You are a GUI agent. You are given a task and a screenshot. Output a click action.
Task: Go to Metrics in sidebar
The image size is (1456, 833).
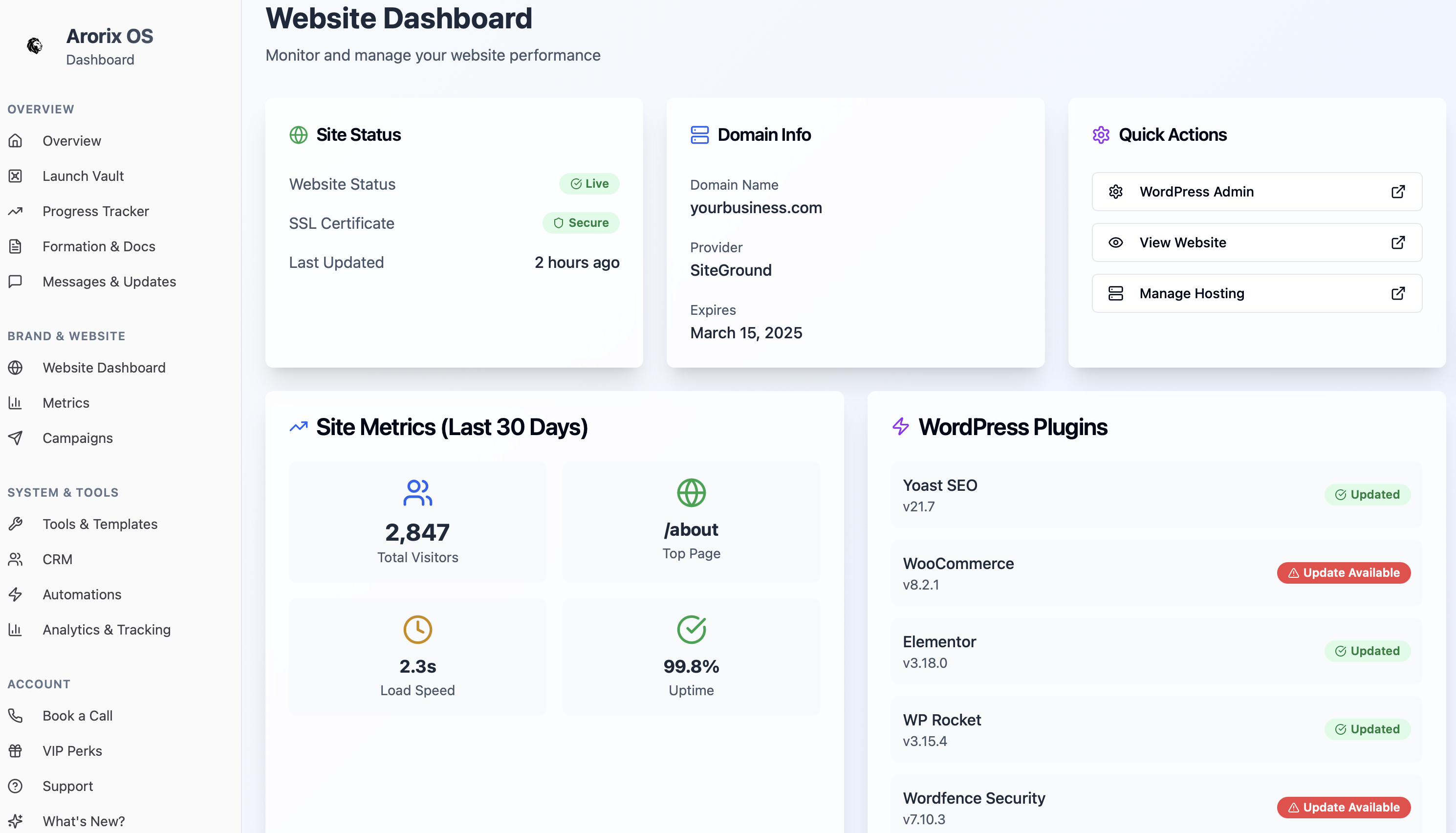pyautogui.click(x=66, y=403)
